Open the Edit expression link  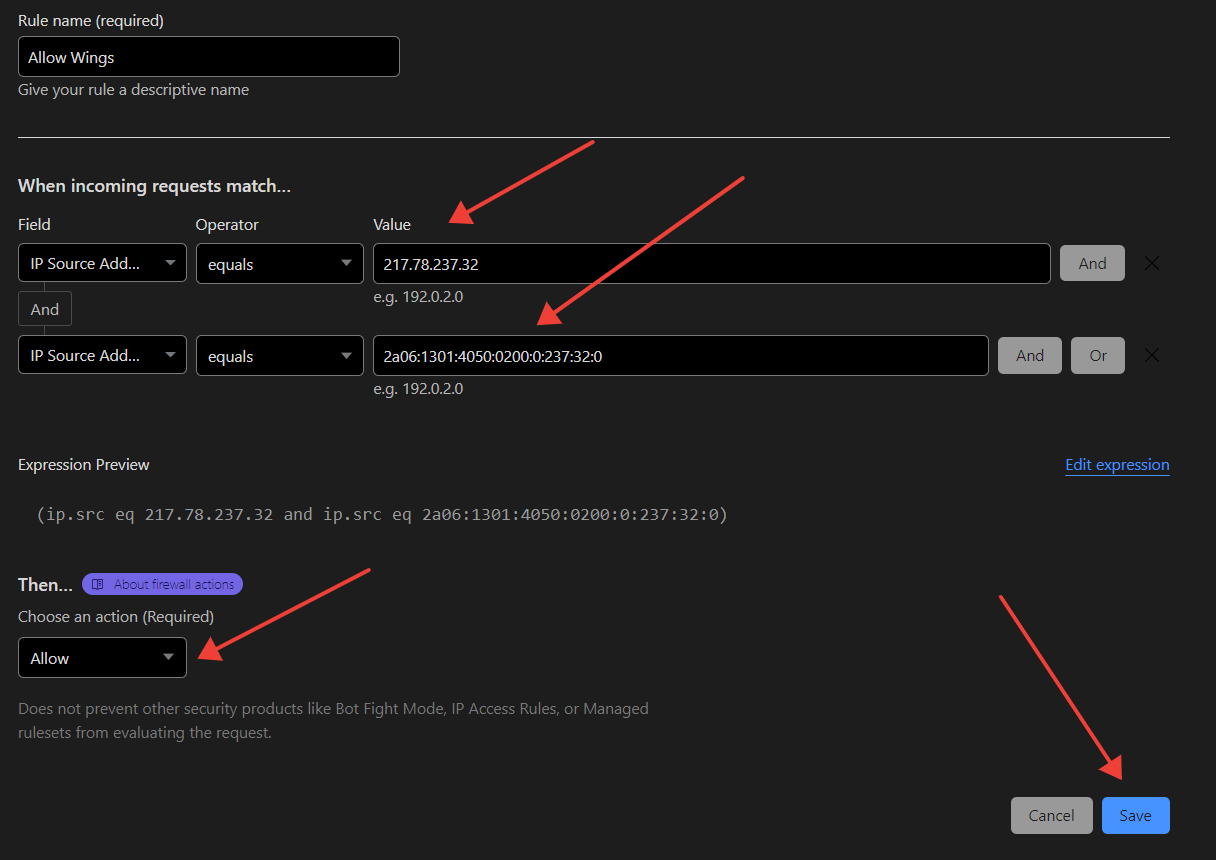pyautogui.click(x=1117, y=465)
